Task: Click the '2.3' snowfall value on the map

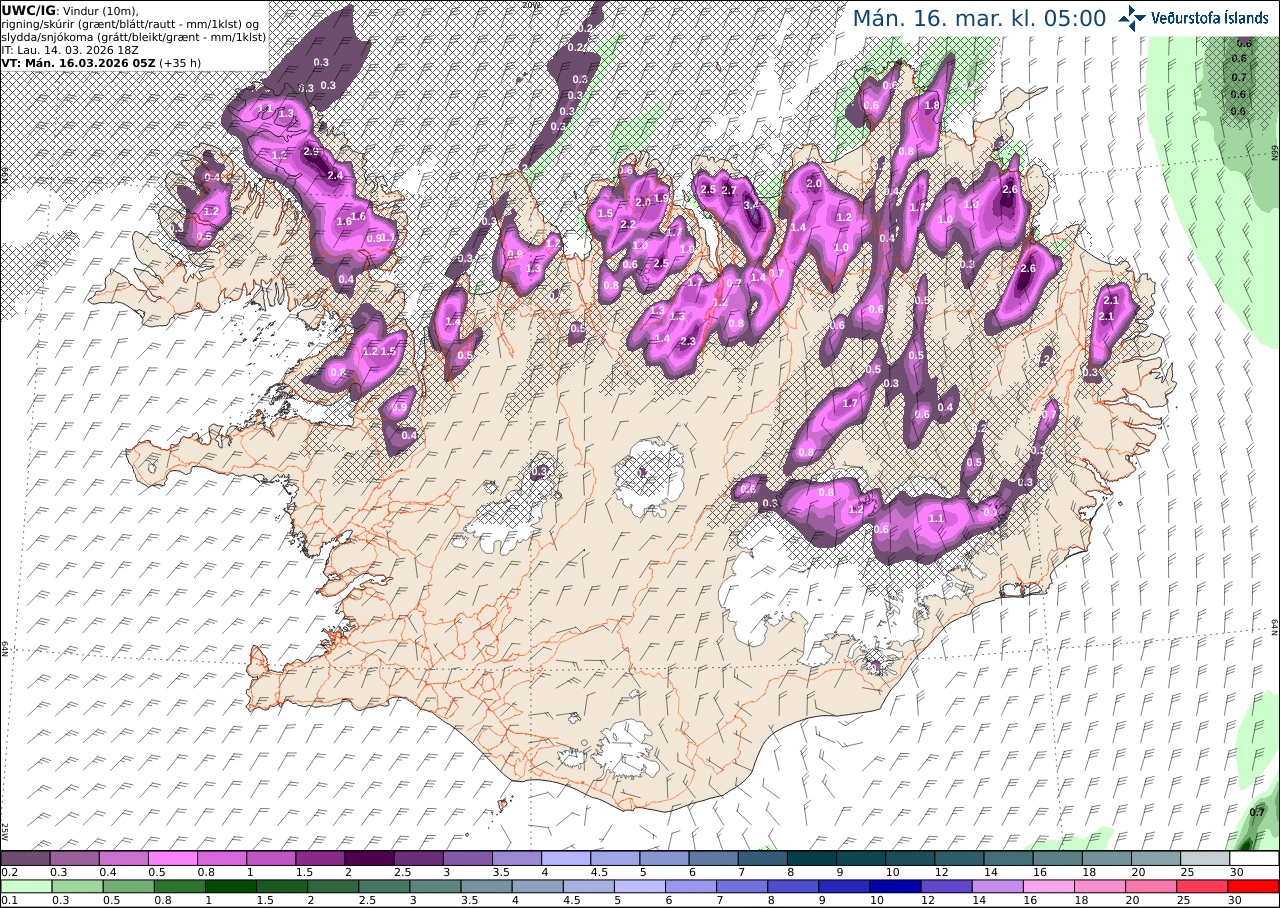Action: pyautogui.click(x=687, y=342)
